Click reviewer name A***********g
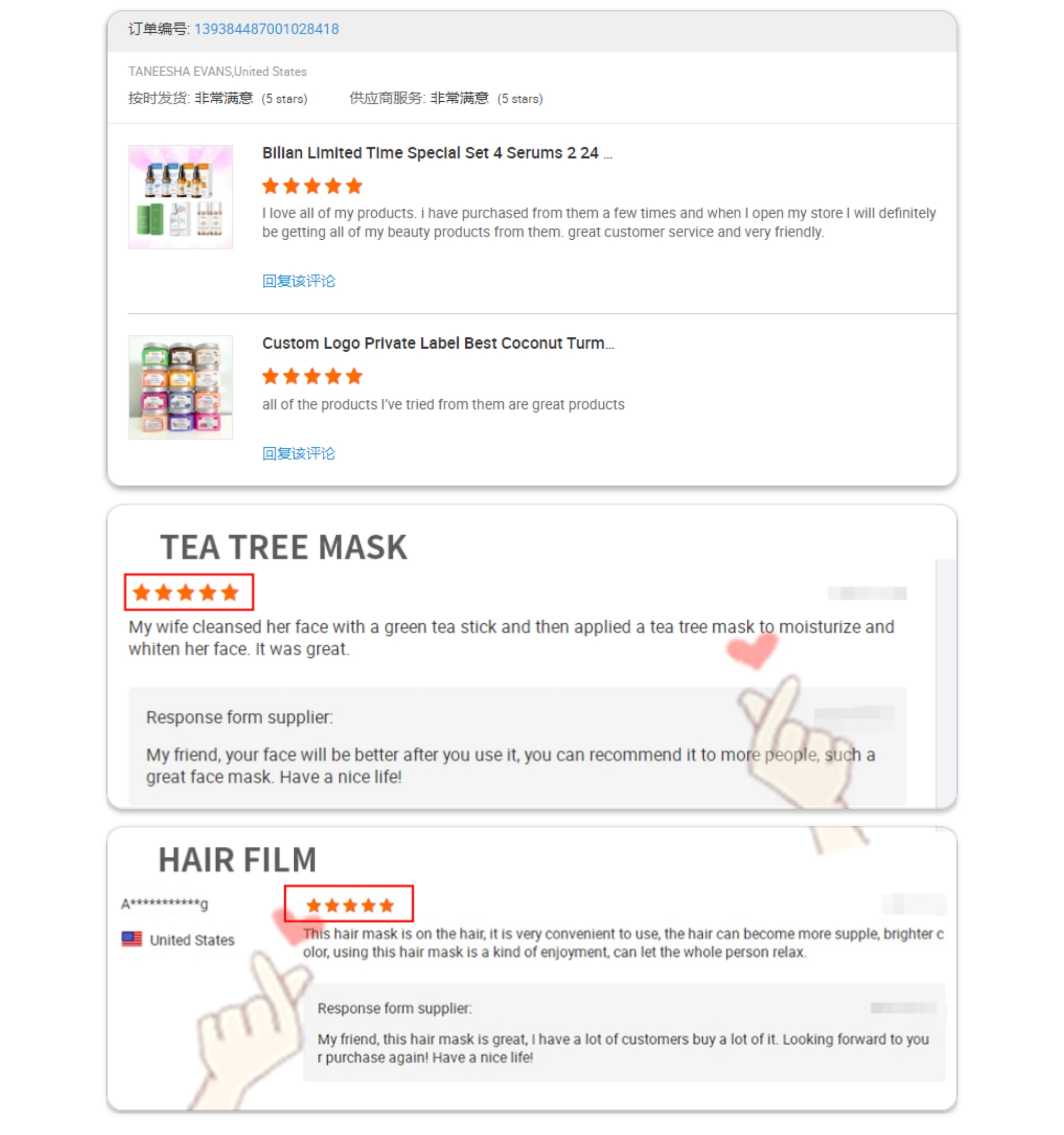Screen dimensions: 1064x1135 (165, 903)
